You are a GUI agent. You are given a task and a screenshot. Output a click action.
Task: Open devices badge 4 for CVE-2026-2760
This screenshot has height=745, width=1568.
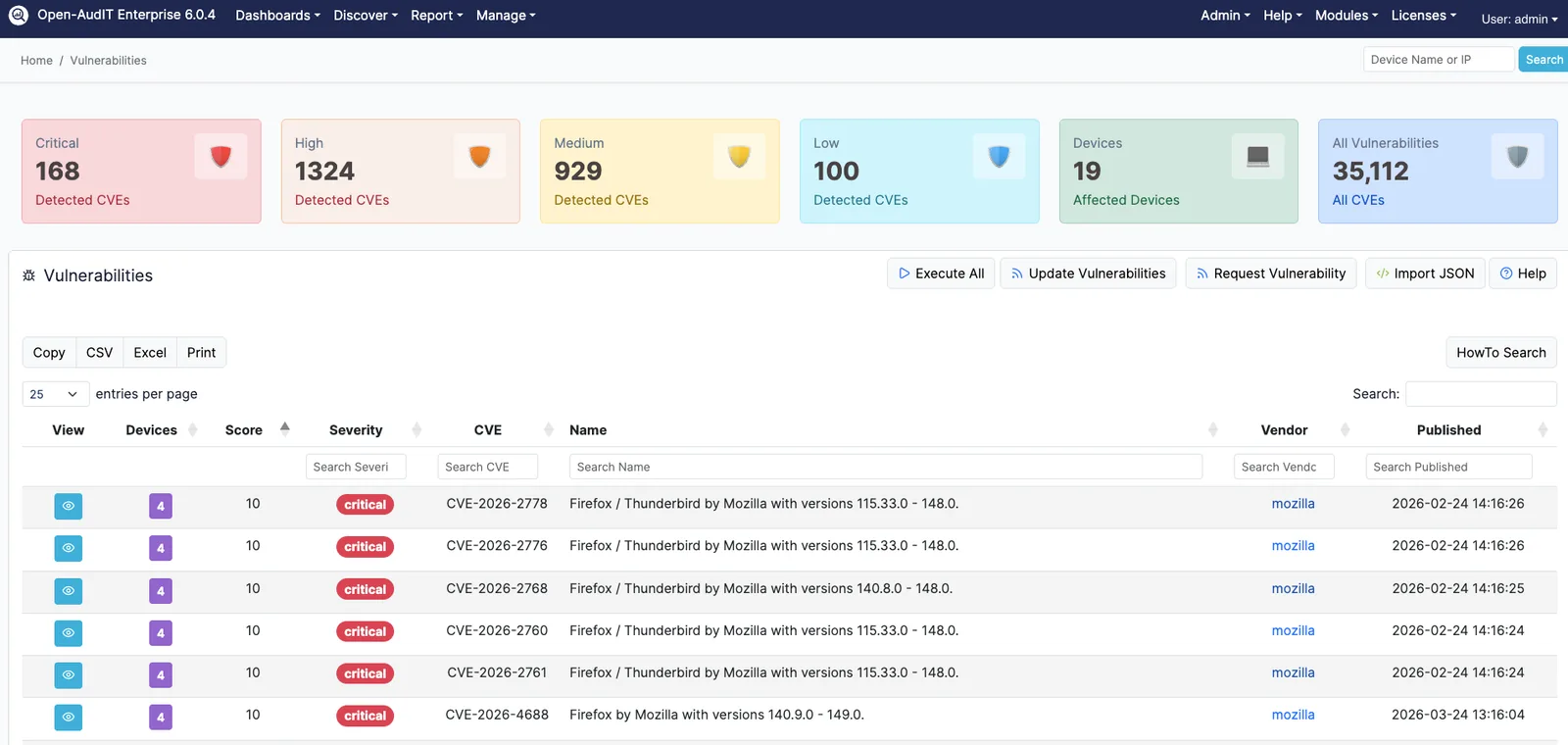pos(161,633)
